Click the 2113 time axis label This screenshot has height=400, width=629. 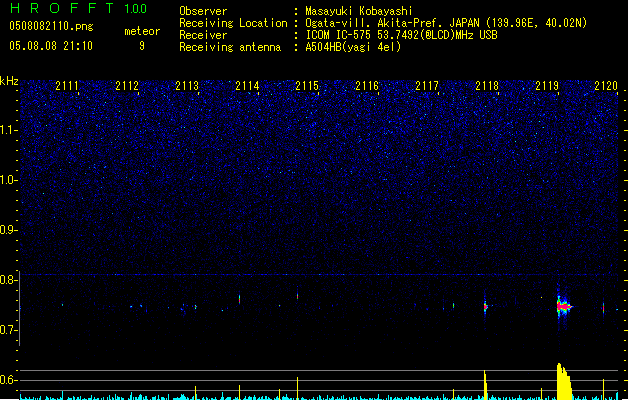pyautogui.click(x=187, y=86)
